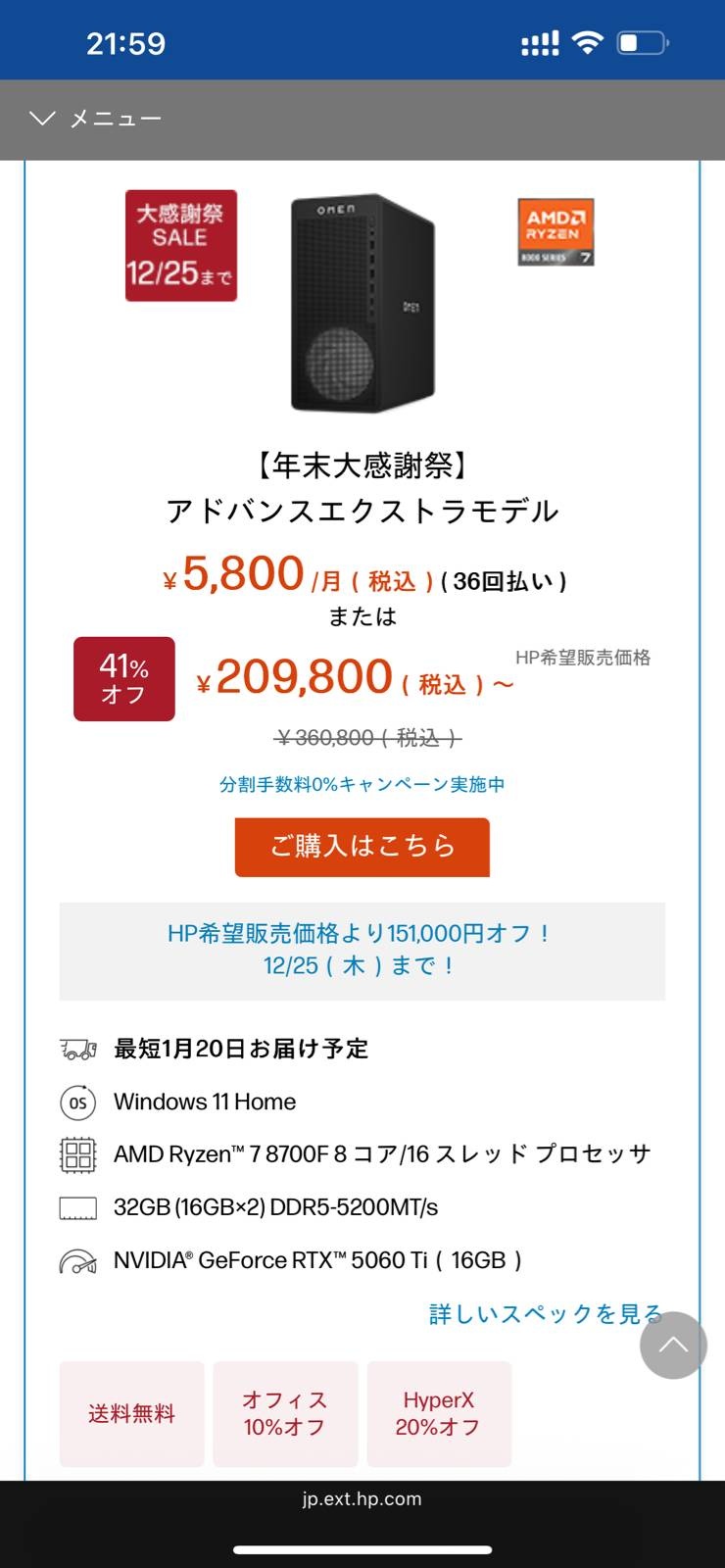Tap the 大感謝祭 SALE badge
Image resolution: width=725 pixels, height=1568 pixels.
[181, 245]
